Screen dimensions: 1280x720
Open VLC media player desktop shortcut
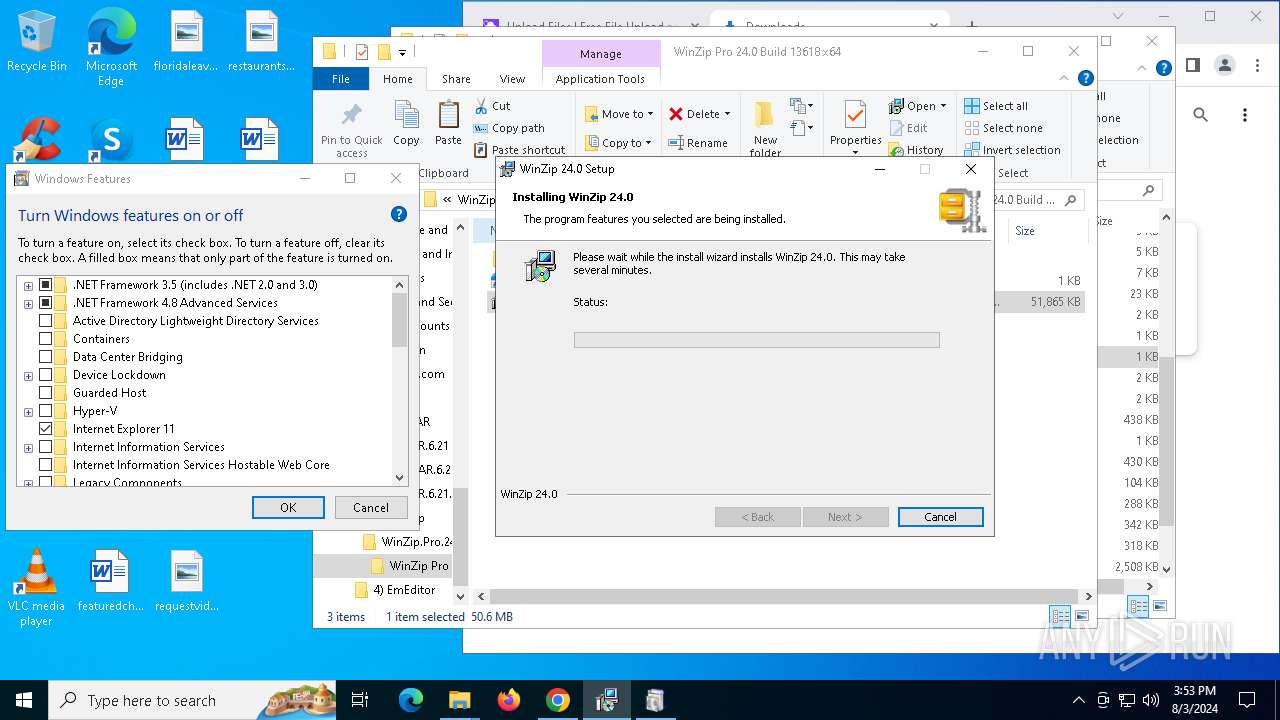pyautogui.click(x=36, y=588)
